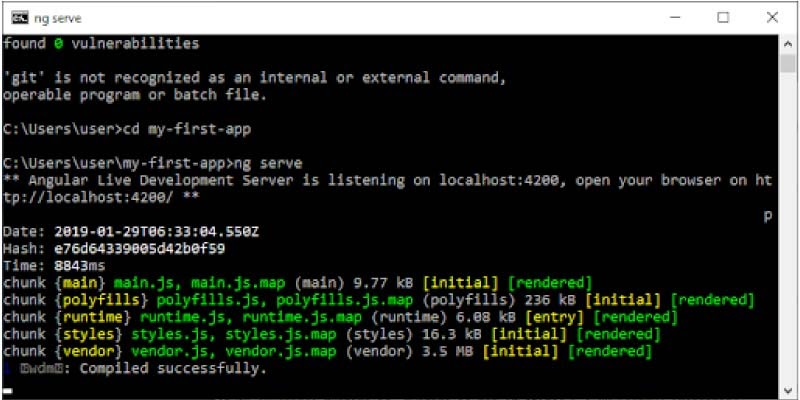Click 'Compiled successfully.' message
800x400 pixels.
173,368
